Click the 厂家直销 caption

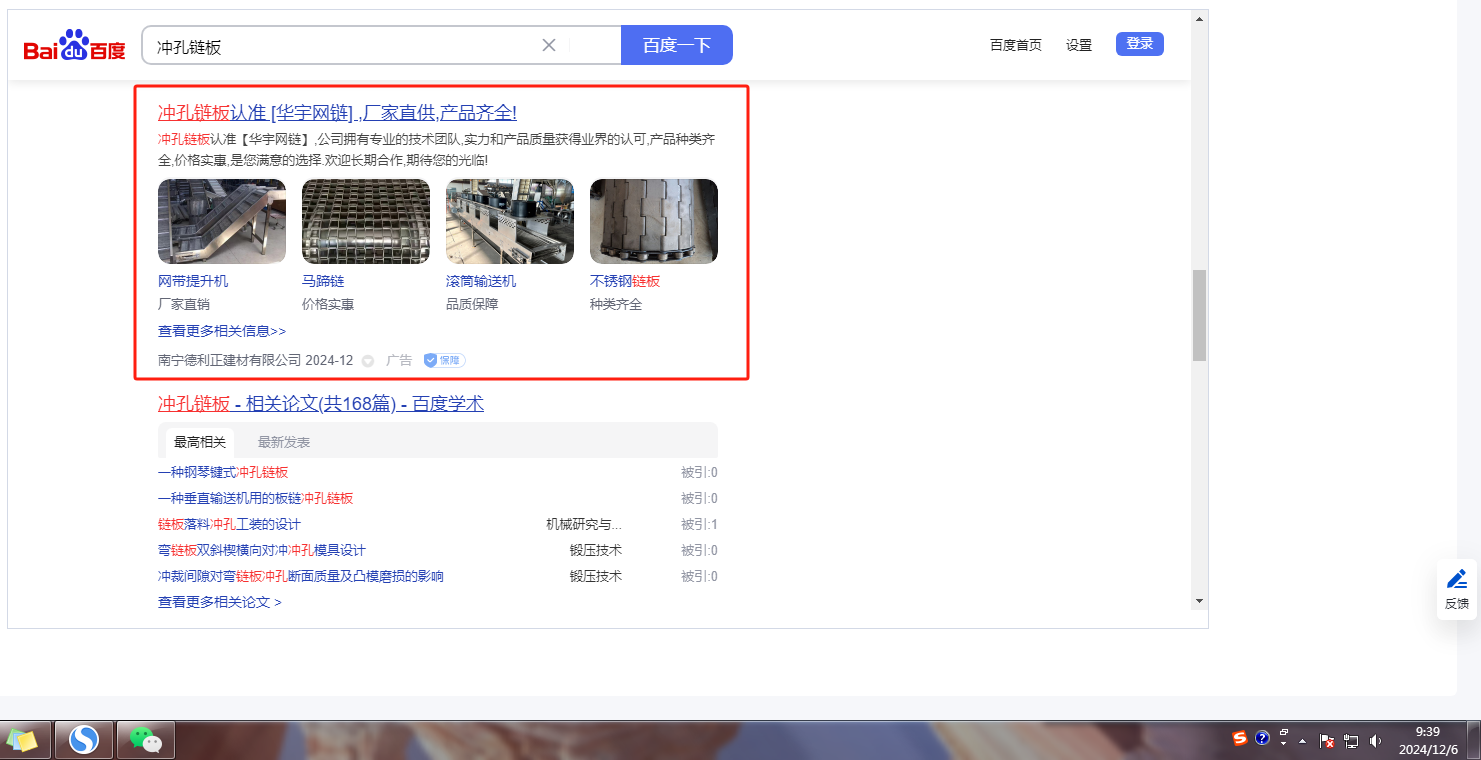point(184,304)
